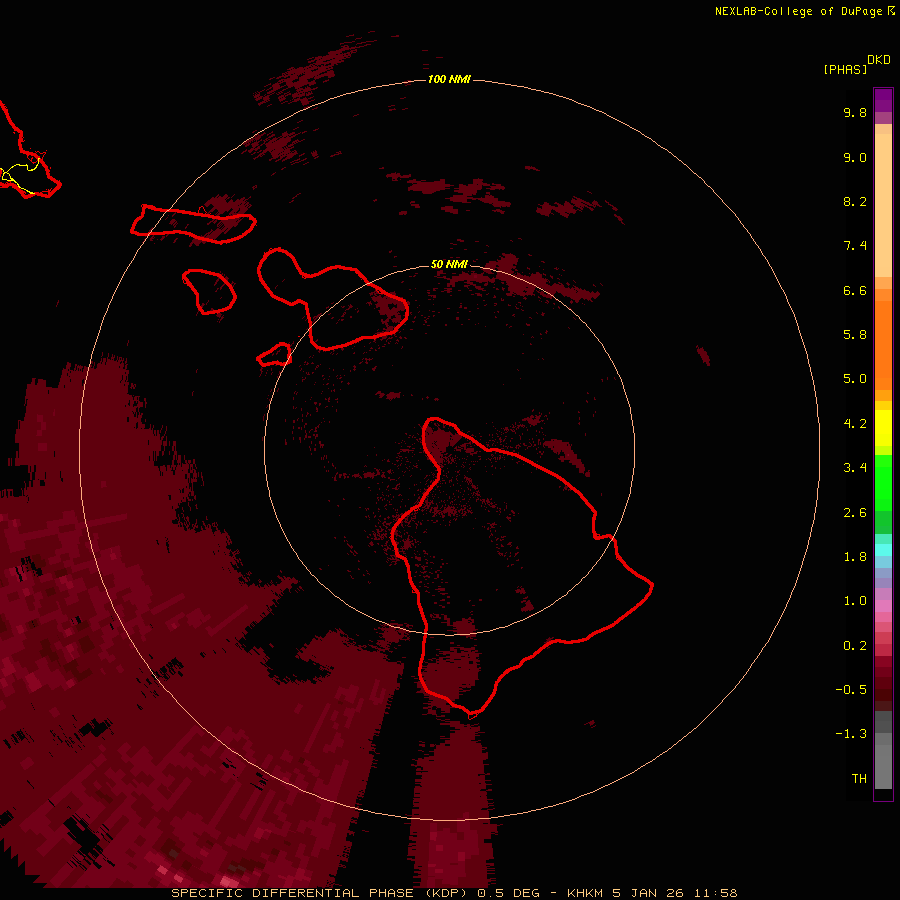Viewport: 900px width, 900px height.
Task: Click the purple top segment of the color bar
Action: [x=883, y=100]
